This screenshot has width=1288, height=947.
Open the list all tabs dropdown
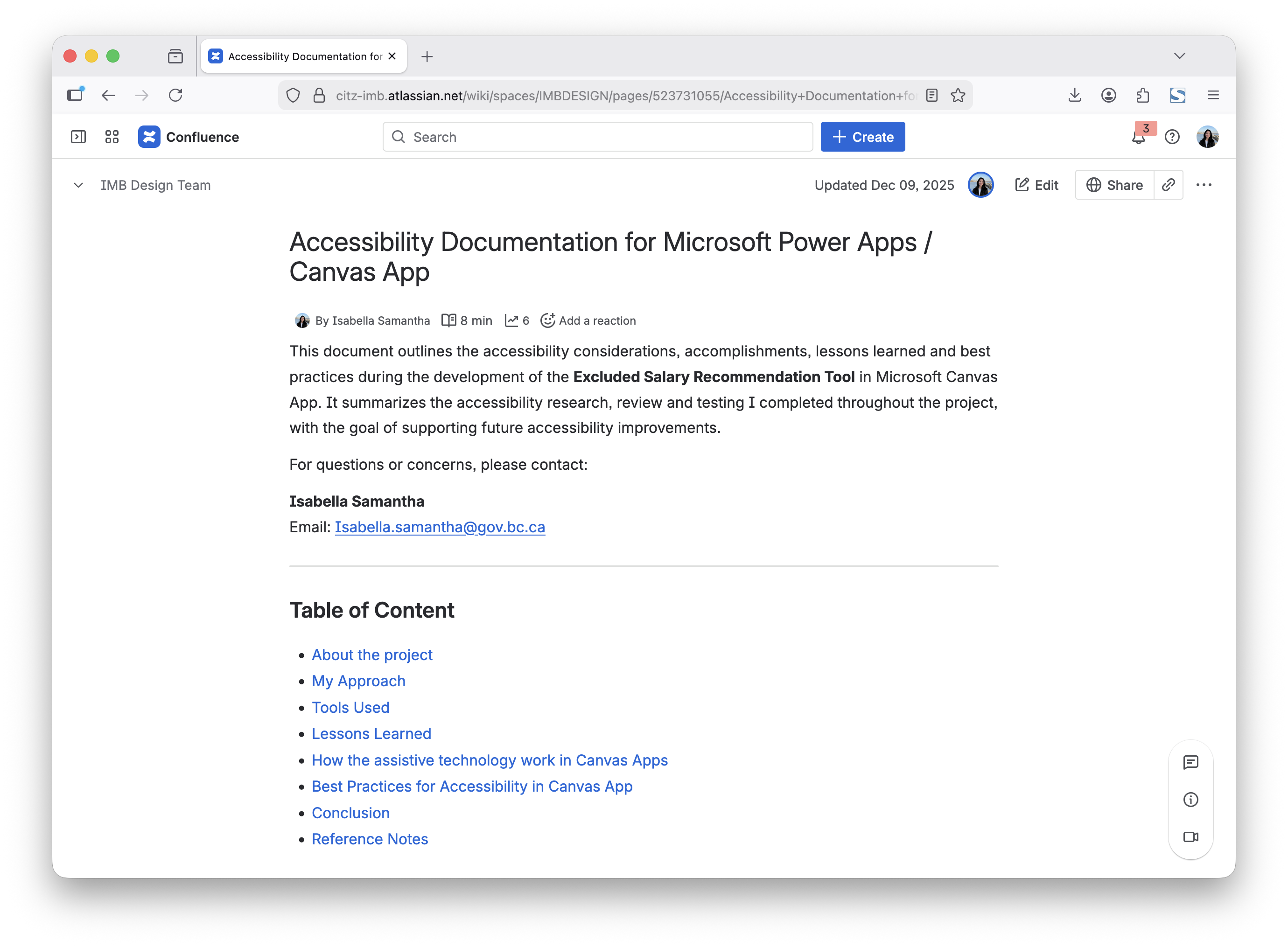pyautogui.click(x=1179, y=56)
